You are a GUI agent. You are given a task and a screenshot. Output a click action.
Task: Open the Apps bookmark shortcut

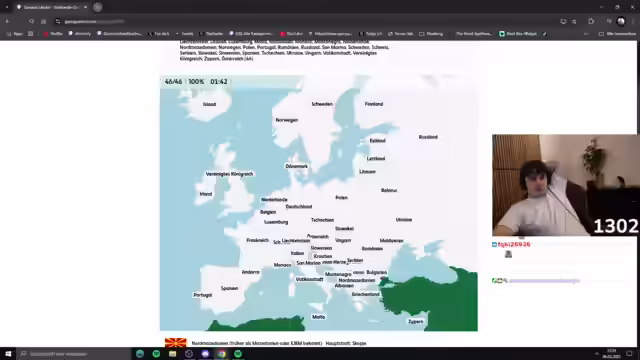tap(15, 34)
